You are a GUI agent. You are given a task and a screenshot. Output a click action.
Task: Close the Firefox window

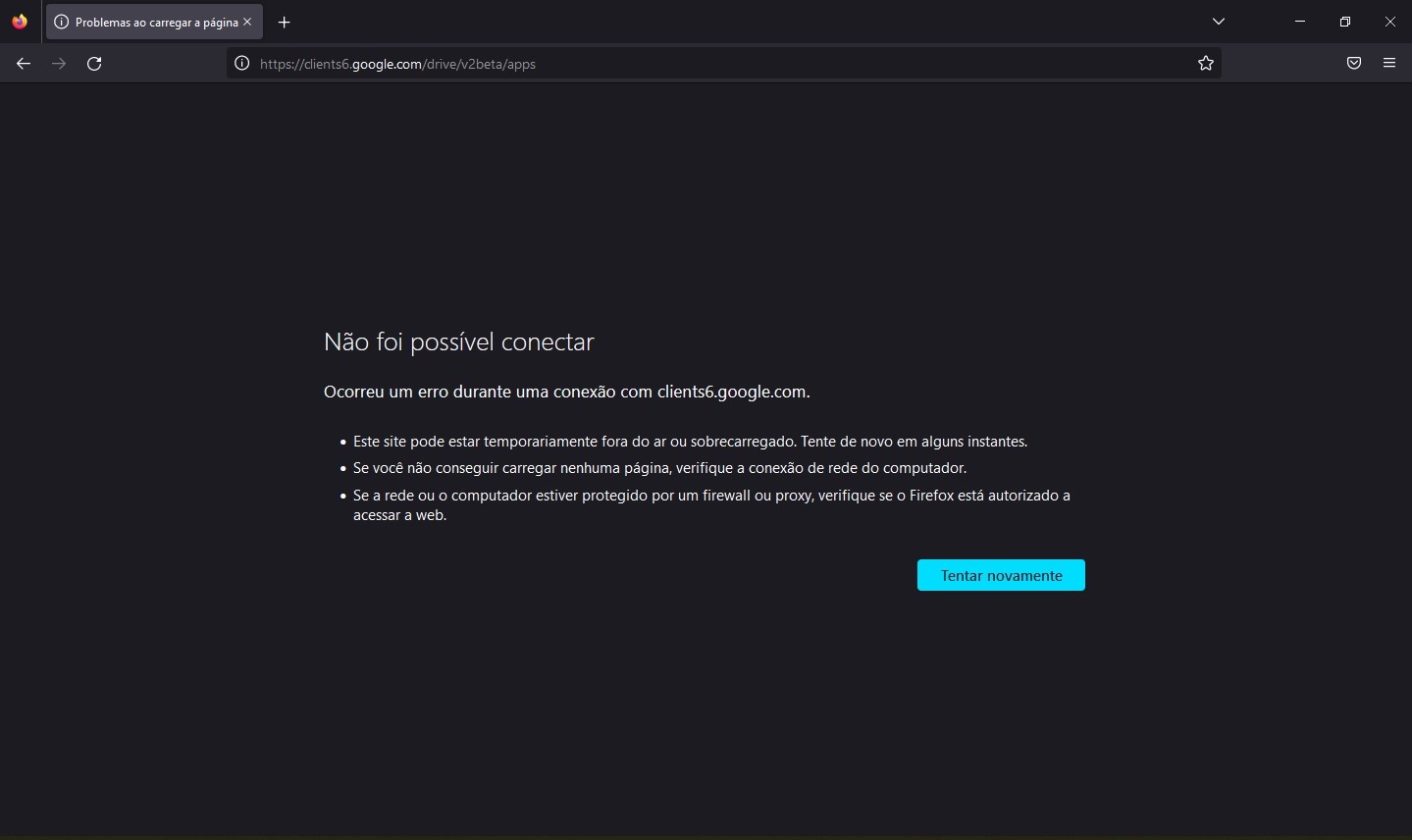[x=1389, y=22]
